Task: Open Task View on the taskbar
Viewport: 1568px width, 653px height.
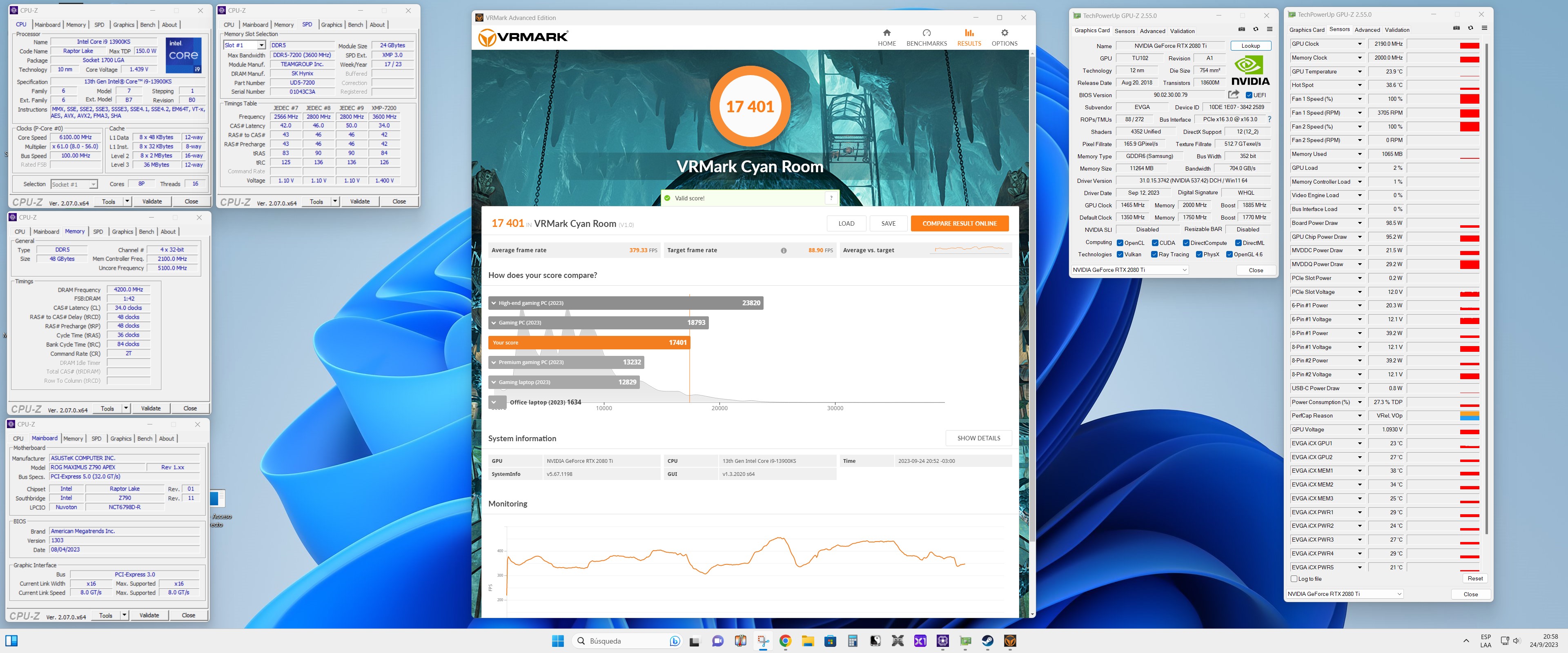Action: [695, 641]
